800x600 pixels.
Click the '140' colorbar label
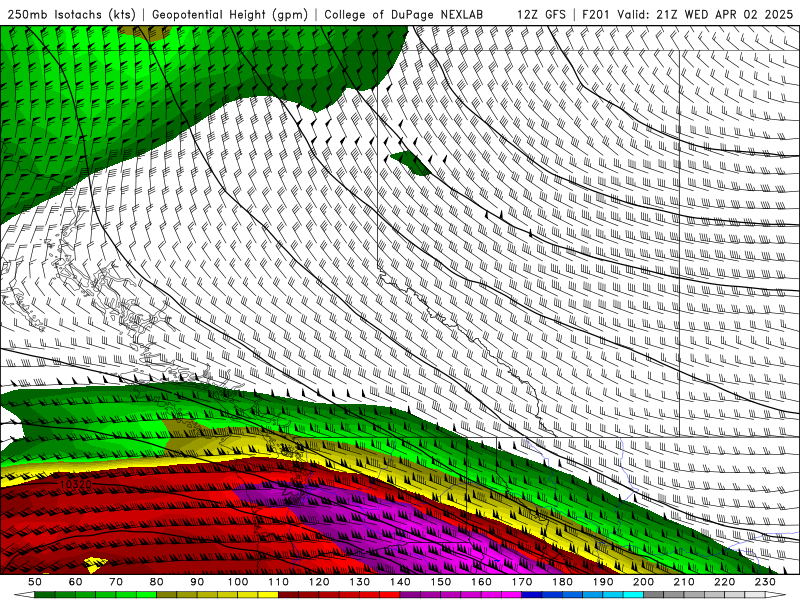(x=400, y=582)
